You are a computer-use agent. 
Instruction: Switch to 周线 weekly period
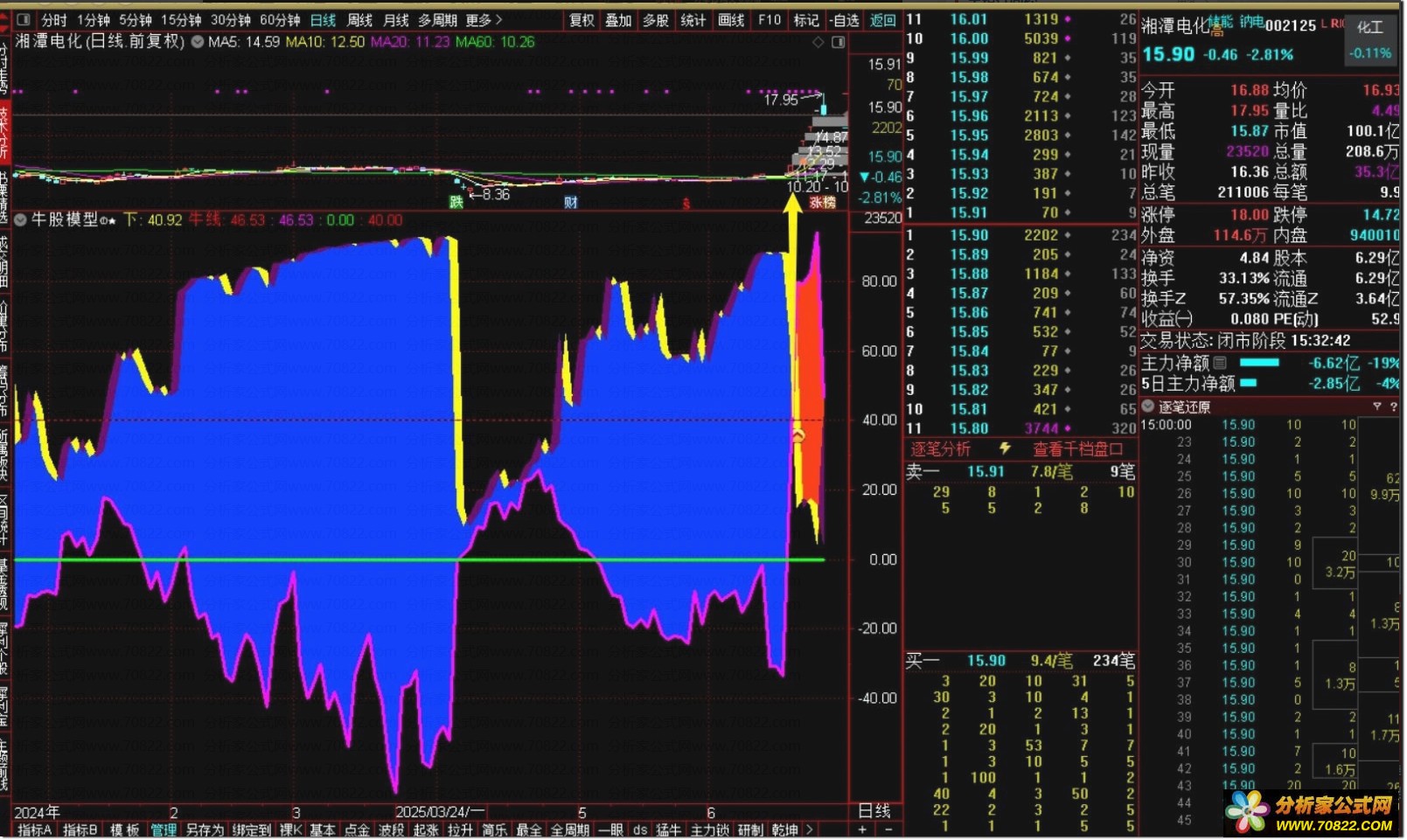tap(359, 19)
